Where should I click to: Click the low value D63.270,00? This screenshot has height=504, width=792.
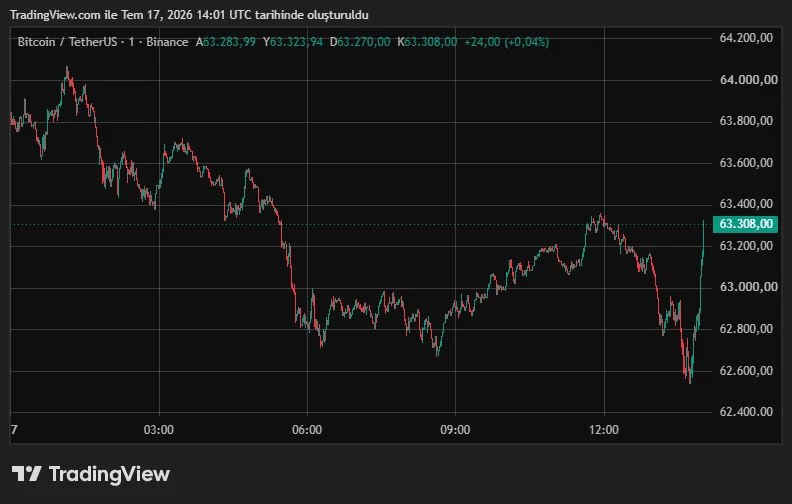tap(360, 42)
